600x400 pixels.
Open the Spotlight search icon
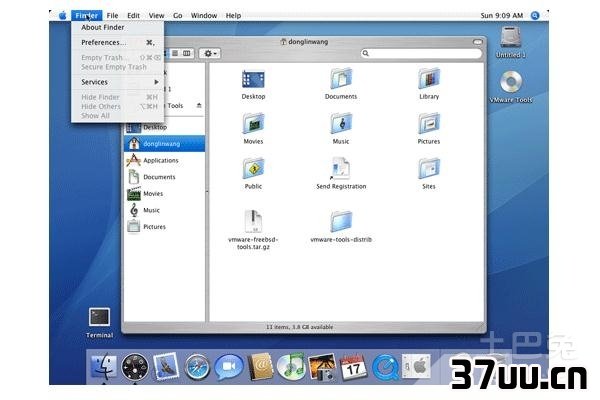[535, 16]
